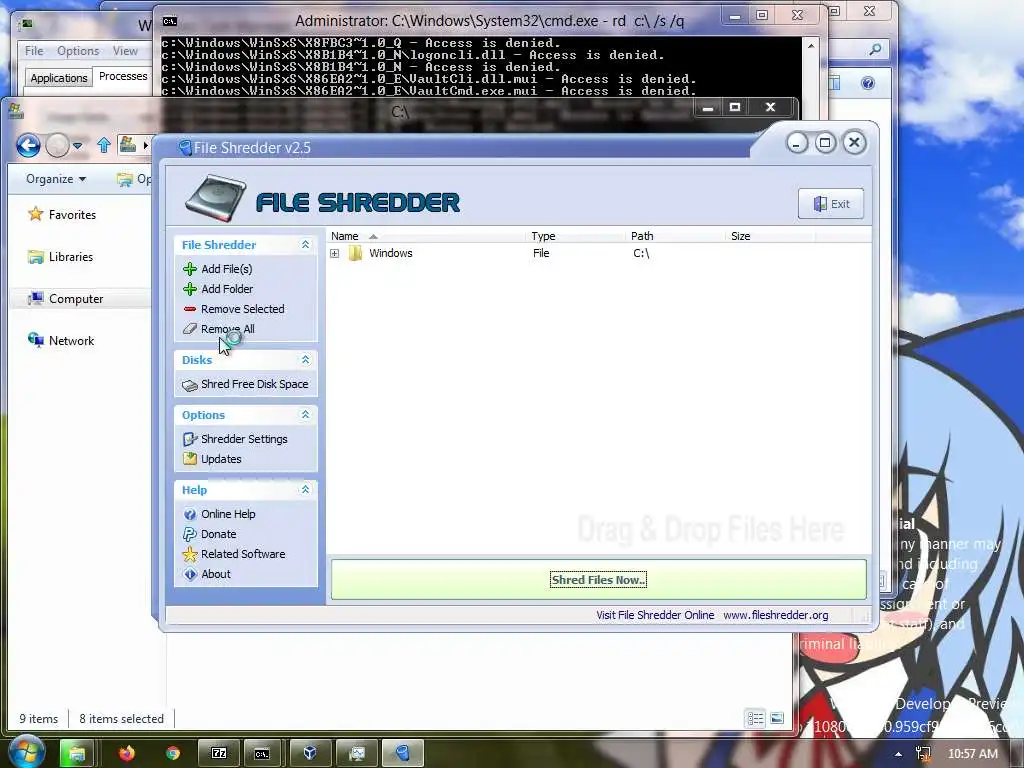Image resolution: width=1024 pixels, height=768 pixels.
Task: Click the Path column header
Action: point(642,236)
